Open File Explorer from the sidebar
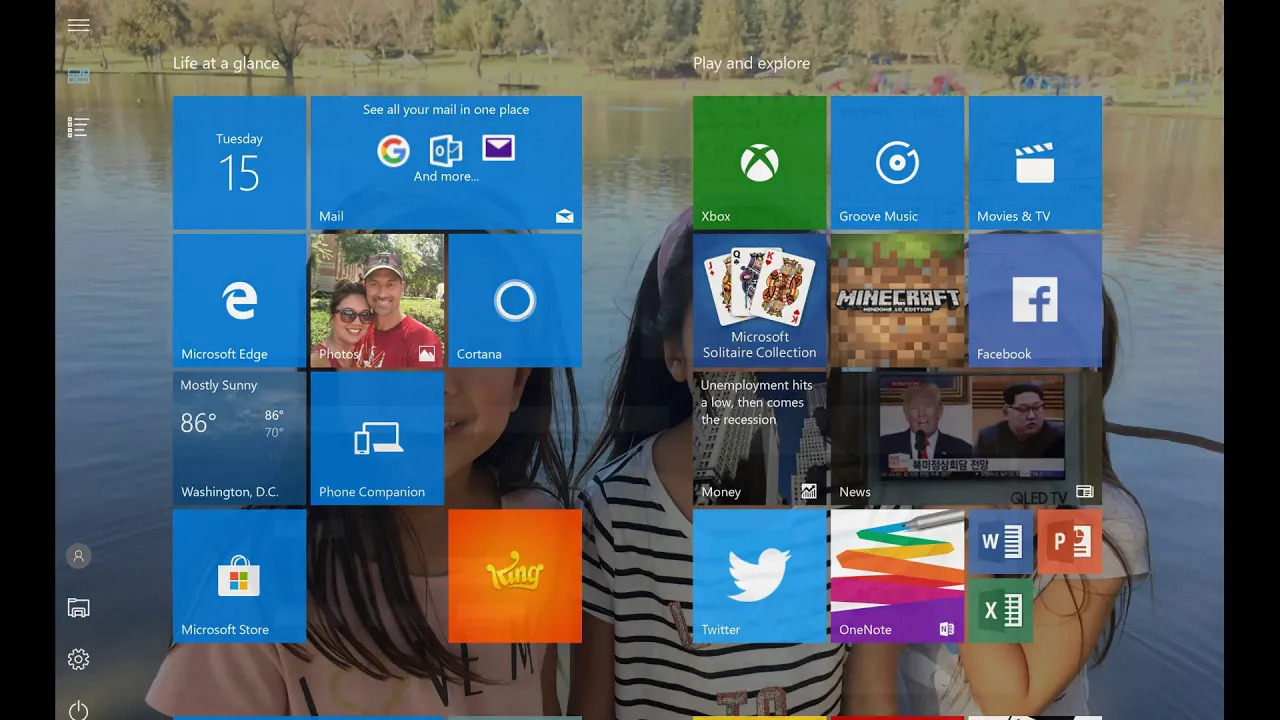 coord(78,607)
